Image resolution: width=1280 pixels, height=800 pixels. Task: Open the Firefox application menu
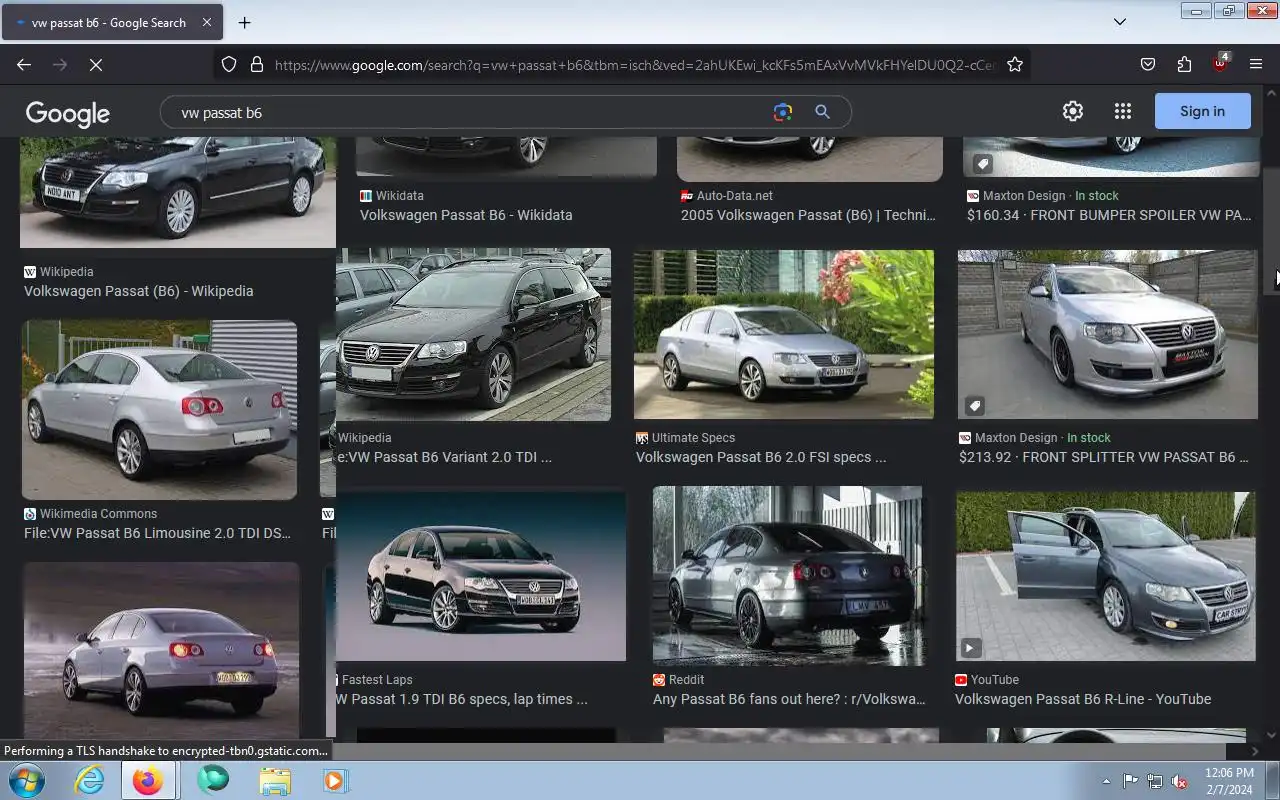(x=1256, y=64)
